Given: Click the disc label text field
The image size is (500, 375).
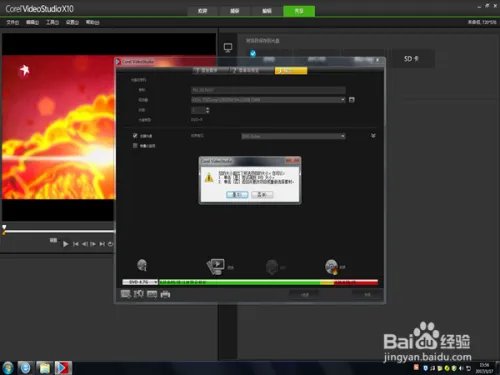Looking at the screenshot, I should (x=268, y=90).
